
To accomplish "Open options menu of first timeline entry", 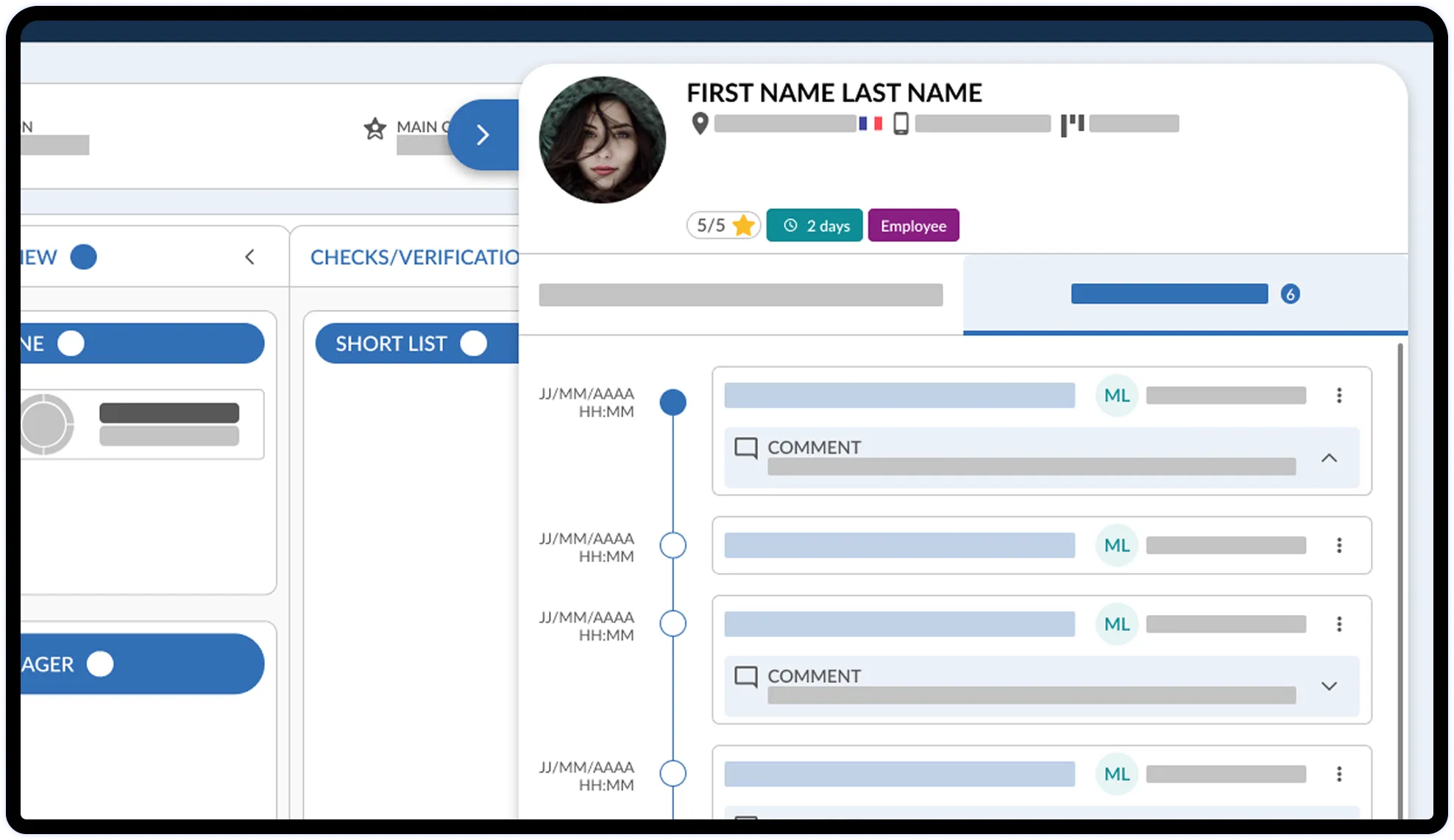I will 1339,396.
